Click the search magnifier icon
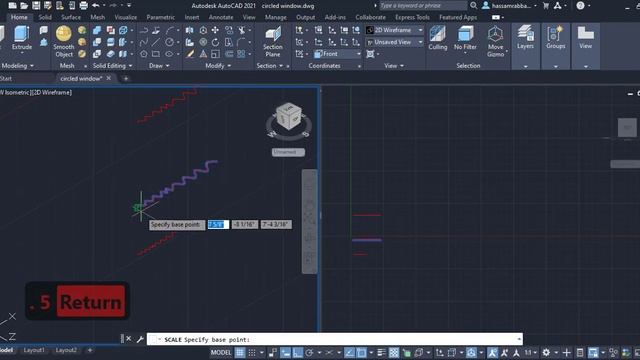The height and width of the screenshot is (360, 640). (x=473, y=6)
